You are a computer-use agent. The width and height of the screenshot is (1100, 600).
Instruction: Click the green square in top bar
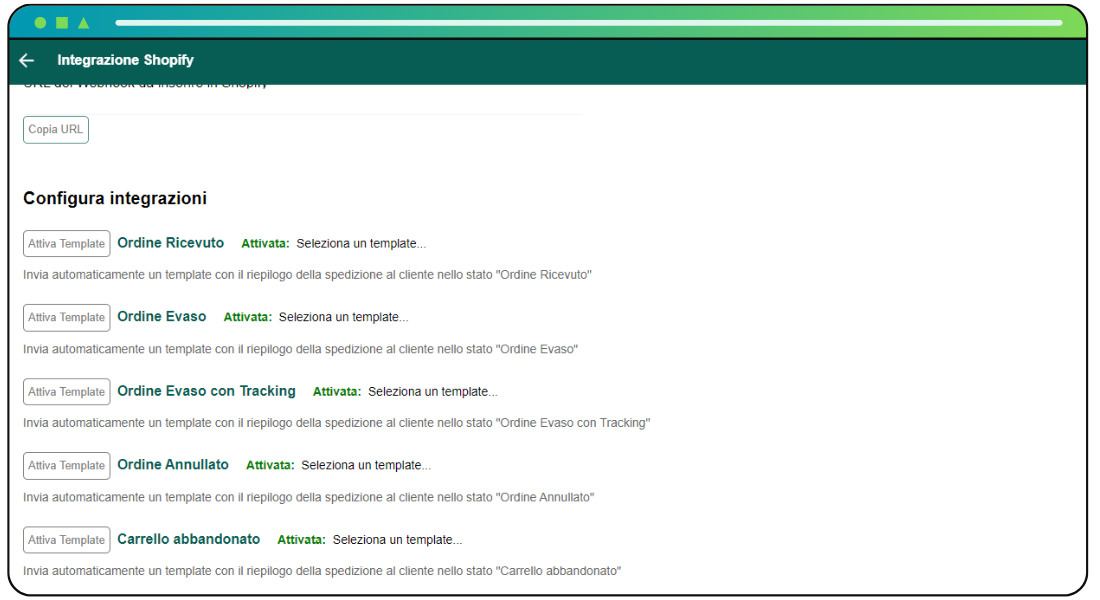(62, 23)
